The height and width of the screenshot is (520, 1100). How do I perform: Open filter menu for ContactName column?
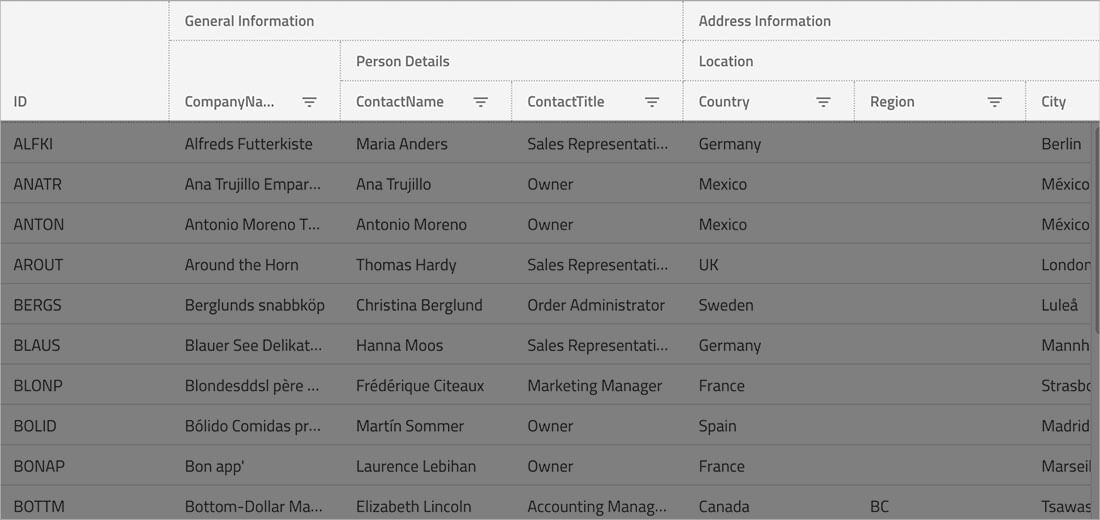[x=481, y=102]
